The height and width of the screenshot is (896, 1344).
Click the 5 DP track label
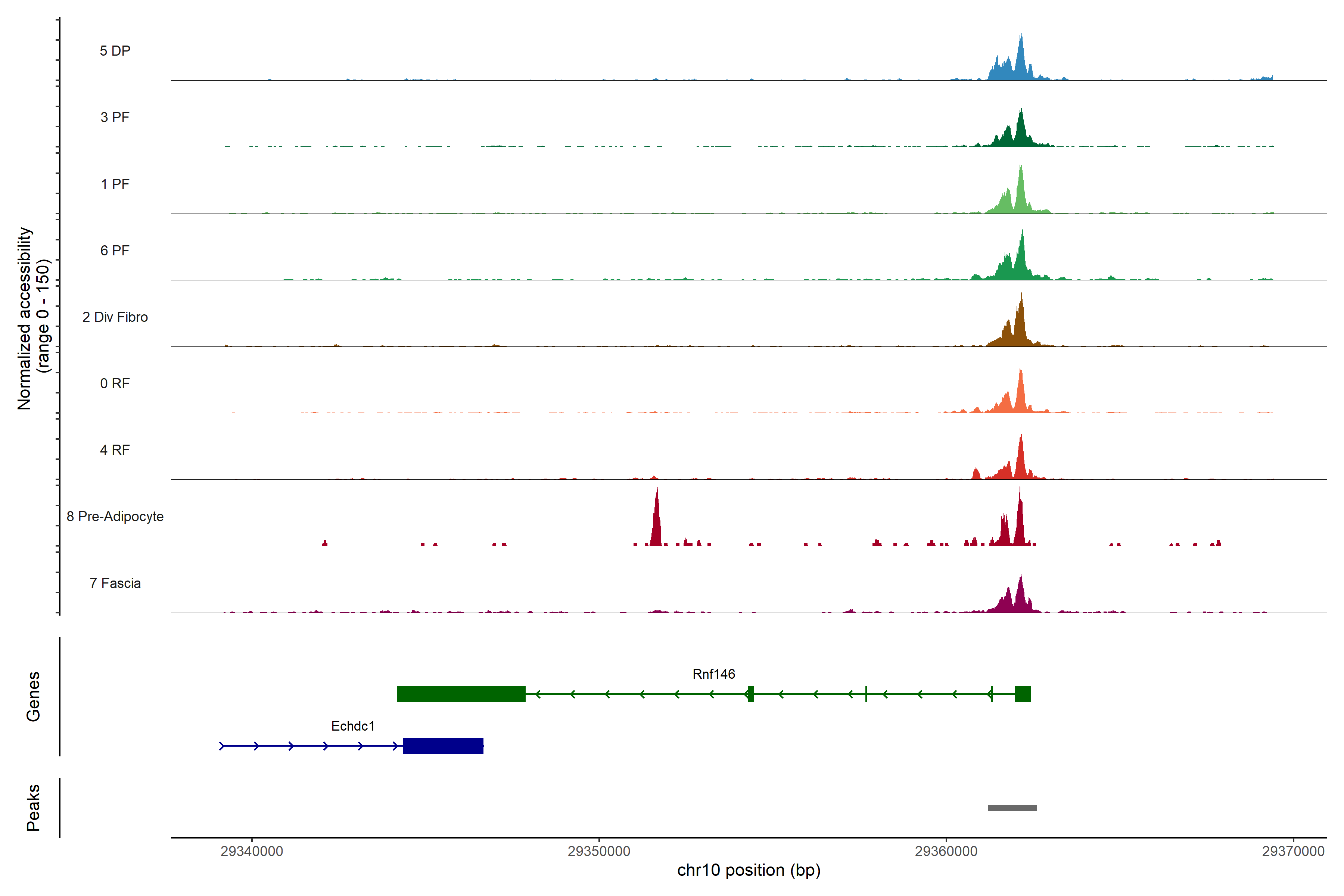(x=115, y=51)
